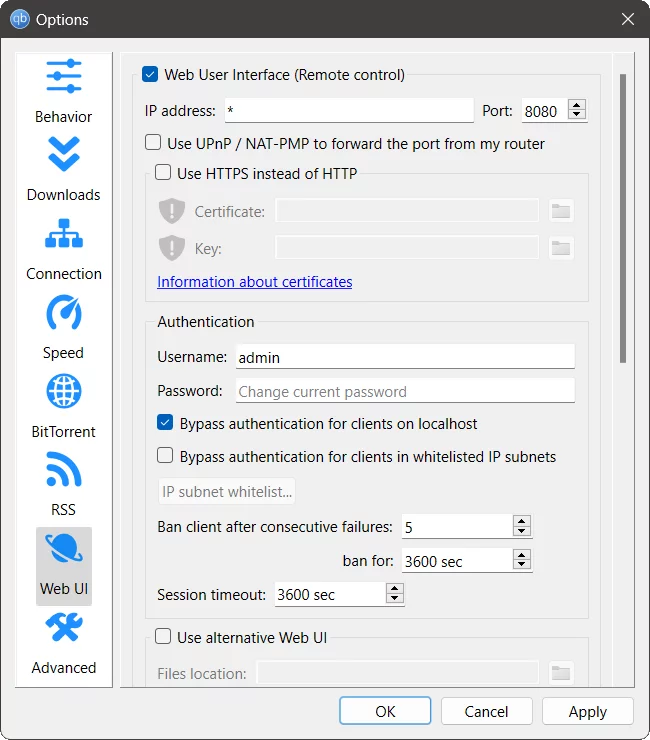Screen dimensions: 650x740
Task: Click the Username field containing admin
Action: (405, 357)
